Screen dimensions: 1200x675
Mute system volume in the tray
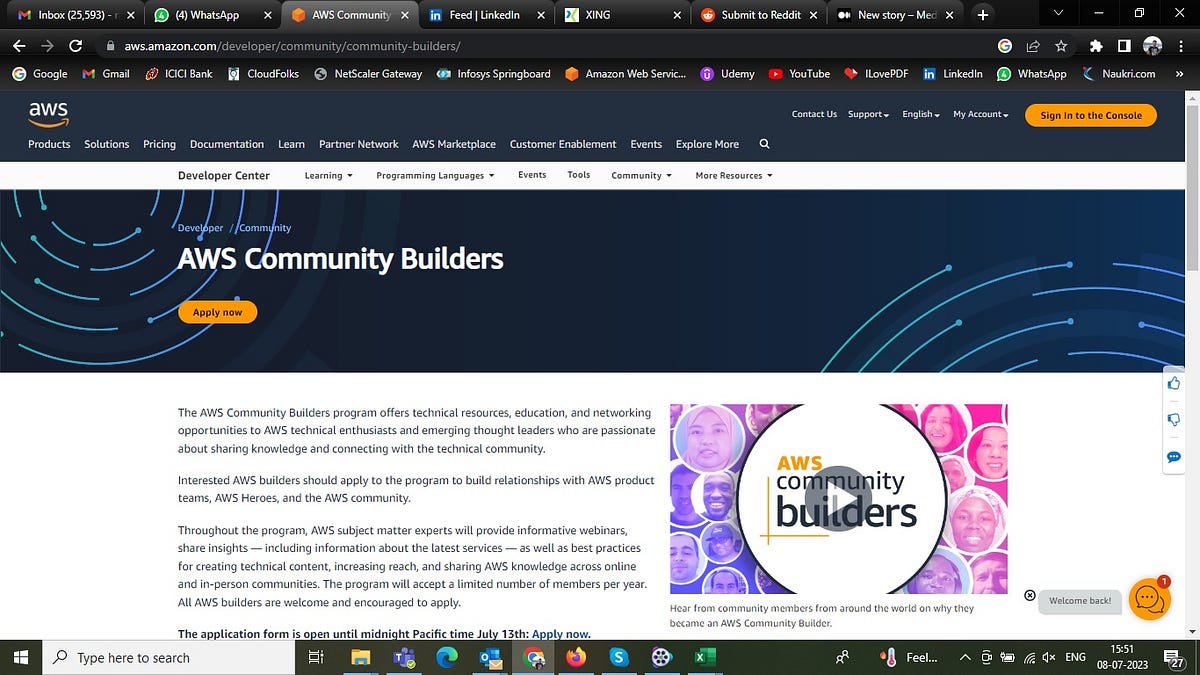click(x=1048, y=657)
